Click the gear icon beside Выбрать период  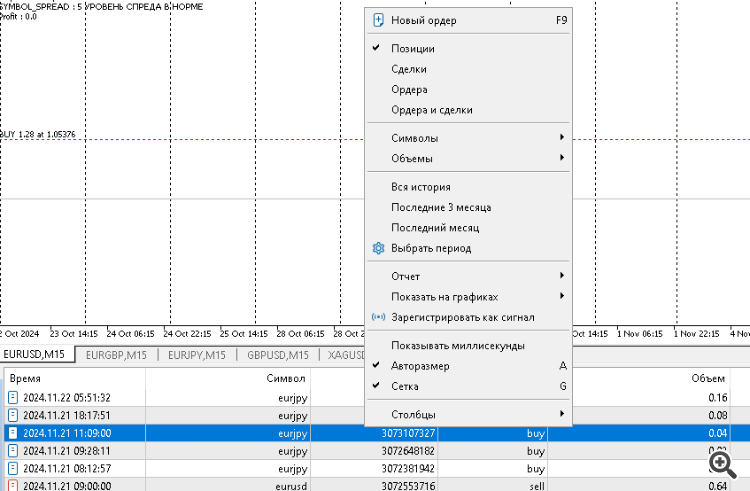coord(378,248)
